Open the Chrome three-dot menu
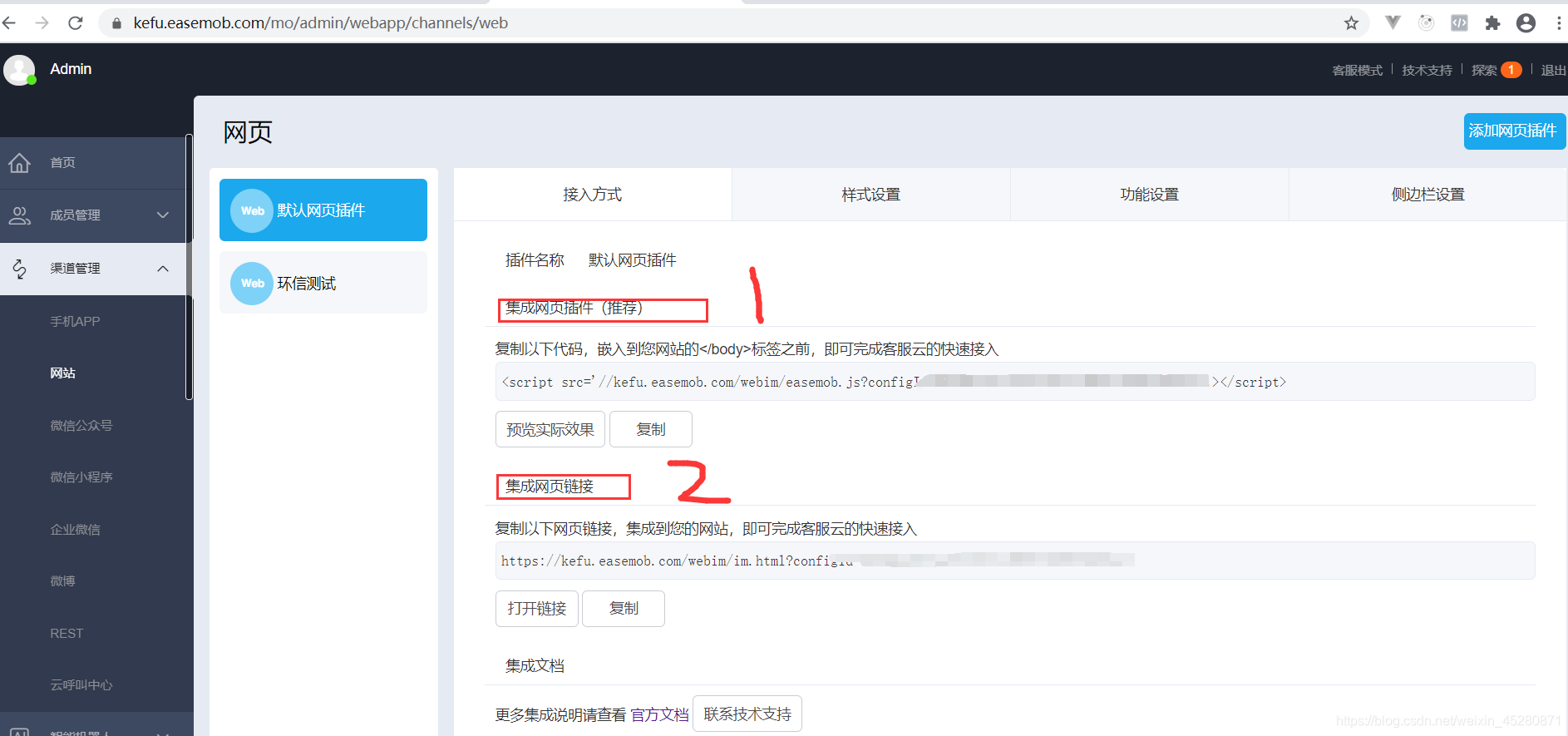Viewport: 1568px width, 736px height. tap(1559, 22)
